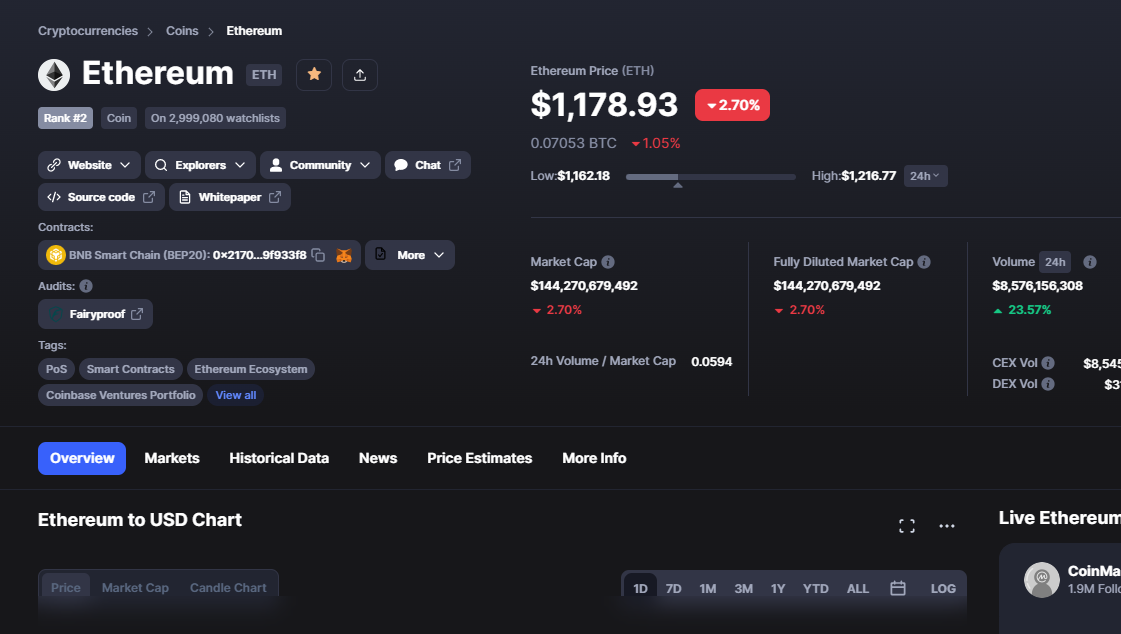Click the CoinMarketCap profile avatar

(1042, 580)
